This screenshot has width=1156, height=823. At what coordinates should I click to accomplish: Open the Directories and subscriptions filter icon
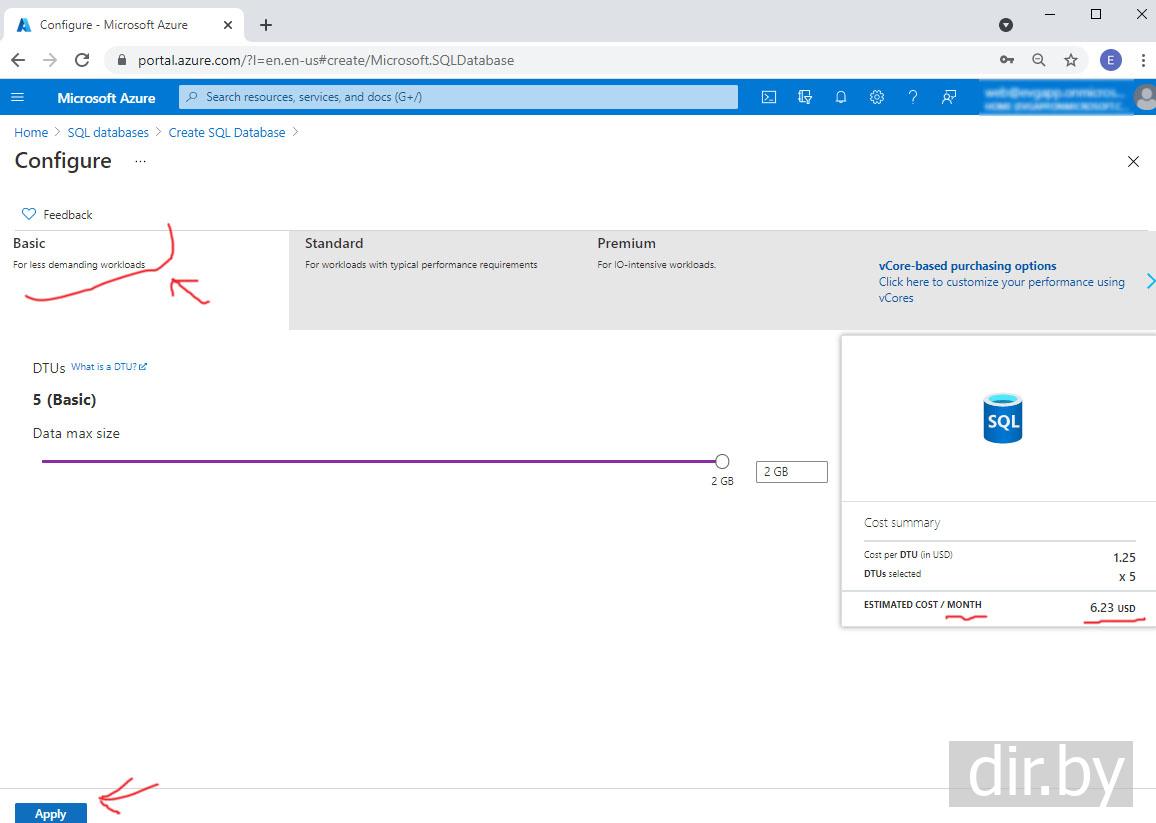tap(805, 97)
